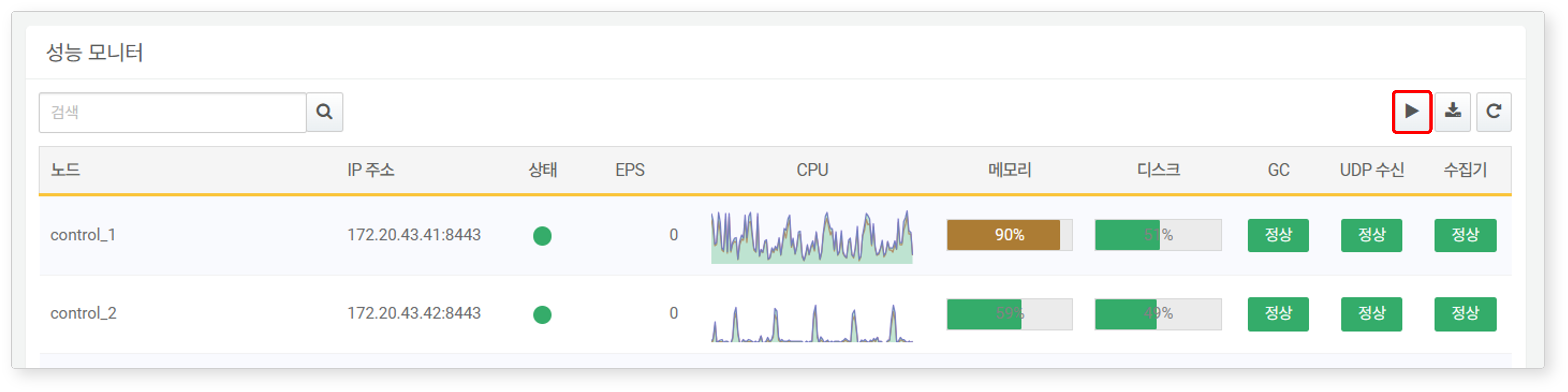Click control_1 memory 90% bar
The height and width of the screenshot is (392, 1568).
(x=1009, y=235)
